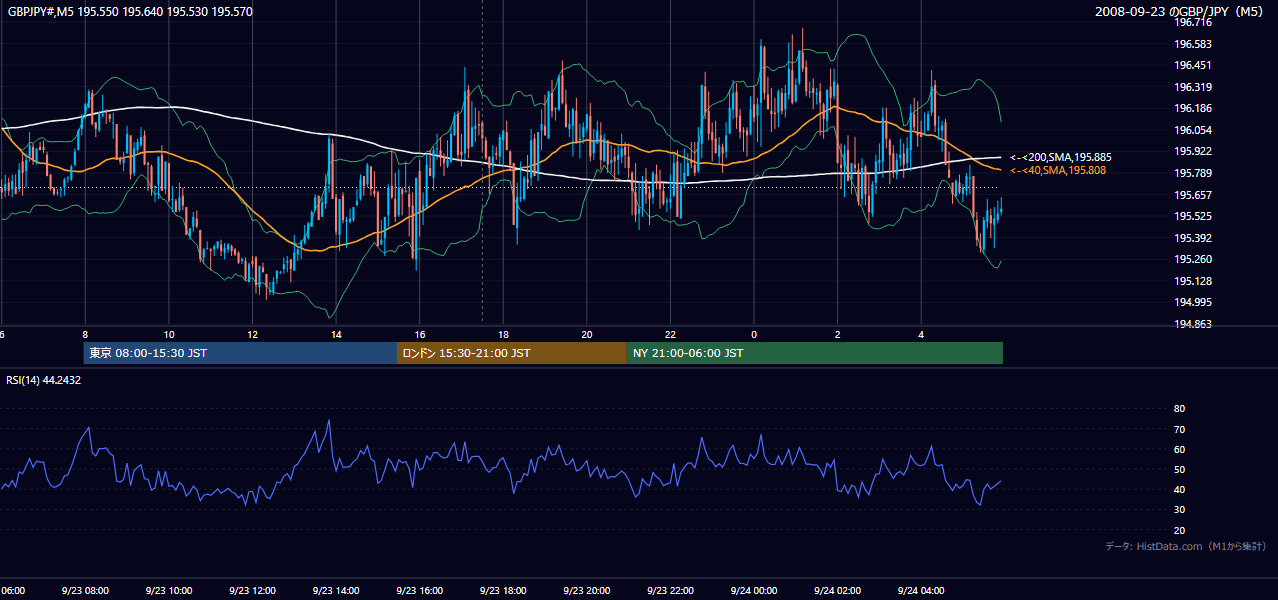Click the 9/23 22:00 time axis label
Screen dimensions: 1278x600
coord(670,591)
